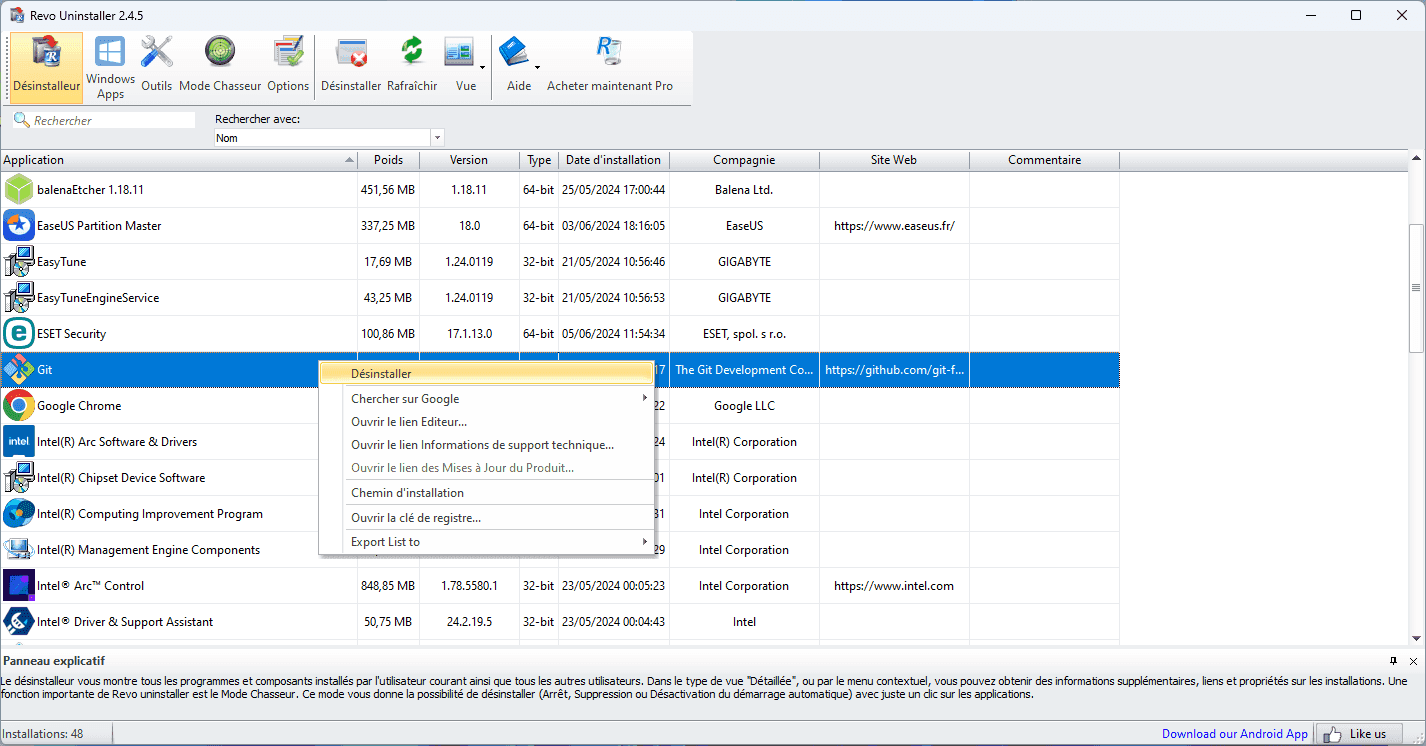
Task: Click https://www.easeus.fr/ cell
Action: (894, 225)
